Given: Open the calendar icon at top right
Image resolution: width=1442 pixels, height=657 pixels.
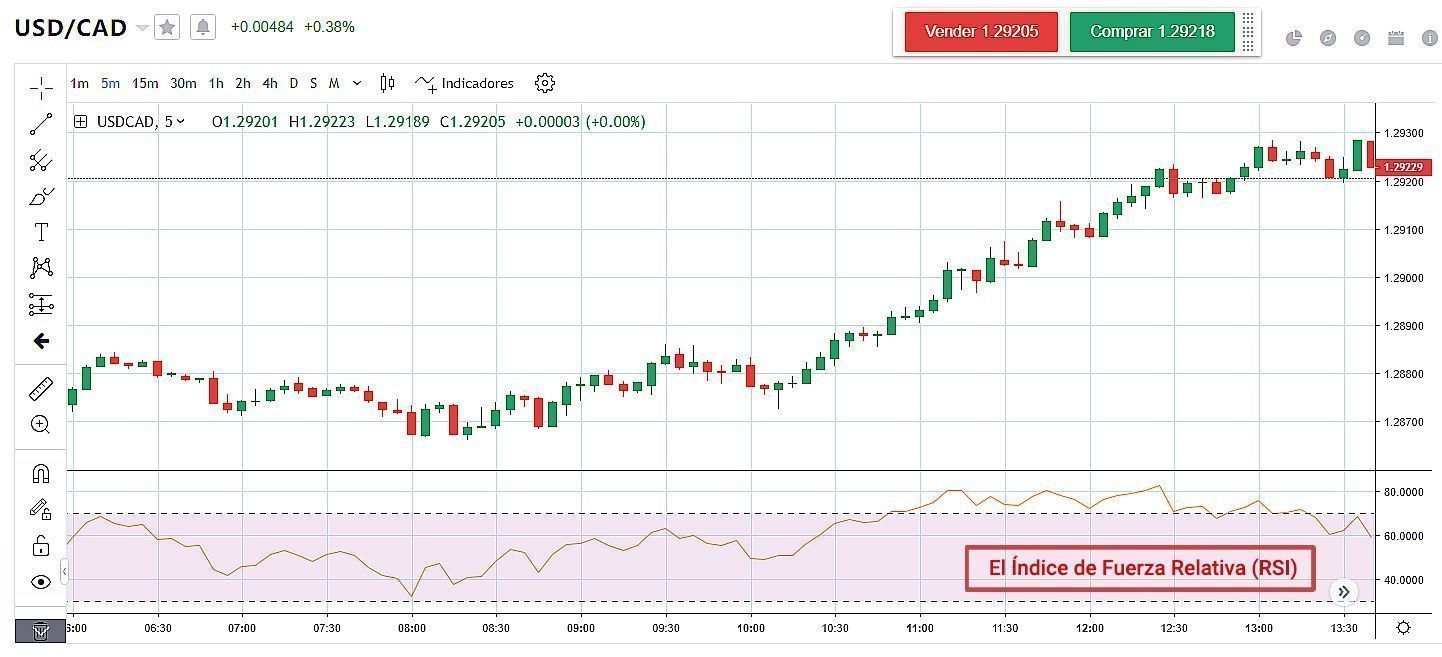Looking at the screenshot, I should [x=1396, y=38].
